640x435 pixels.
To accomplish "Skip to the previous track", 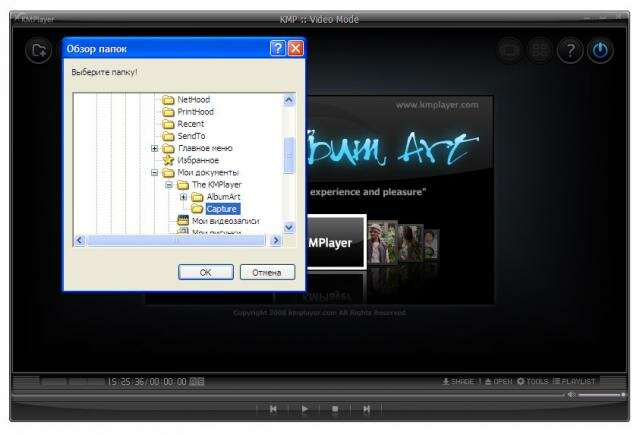I will pos(273,409).
